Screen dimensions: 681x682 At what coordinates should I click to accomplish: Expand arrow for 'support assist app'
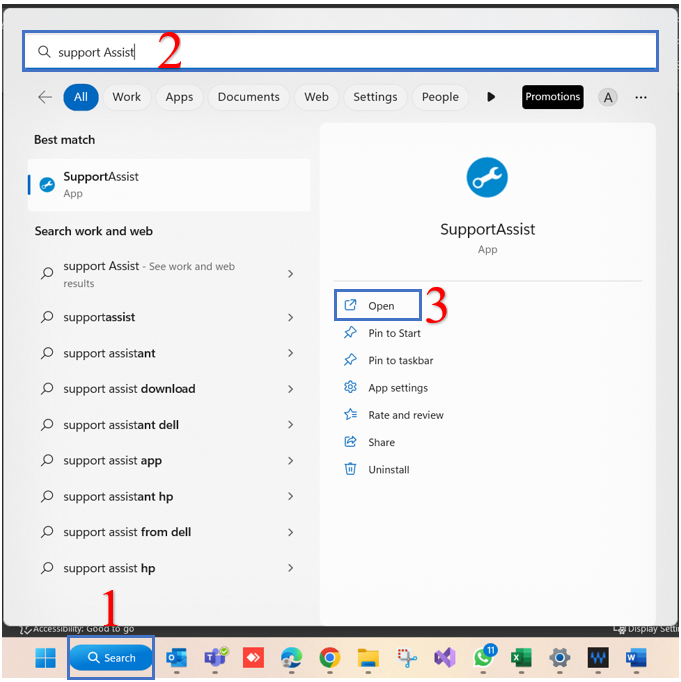[x=290, y=461]
